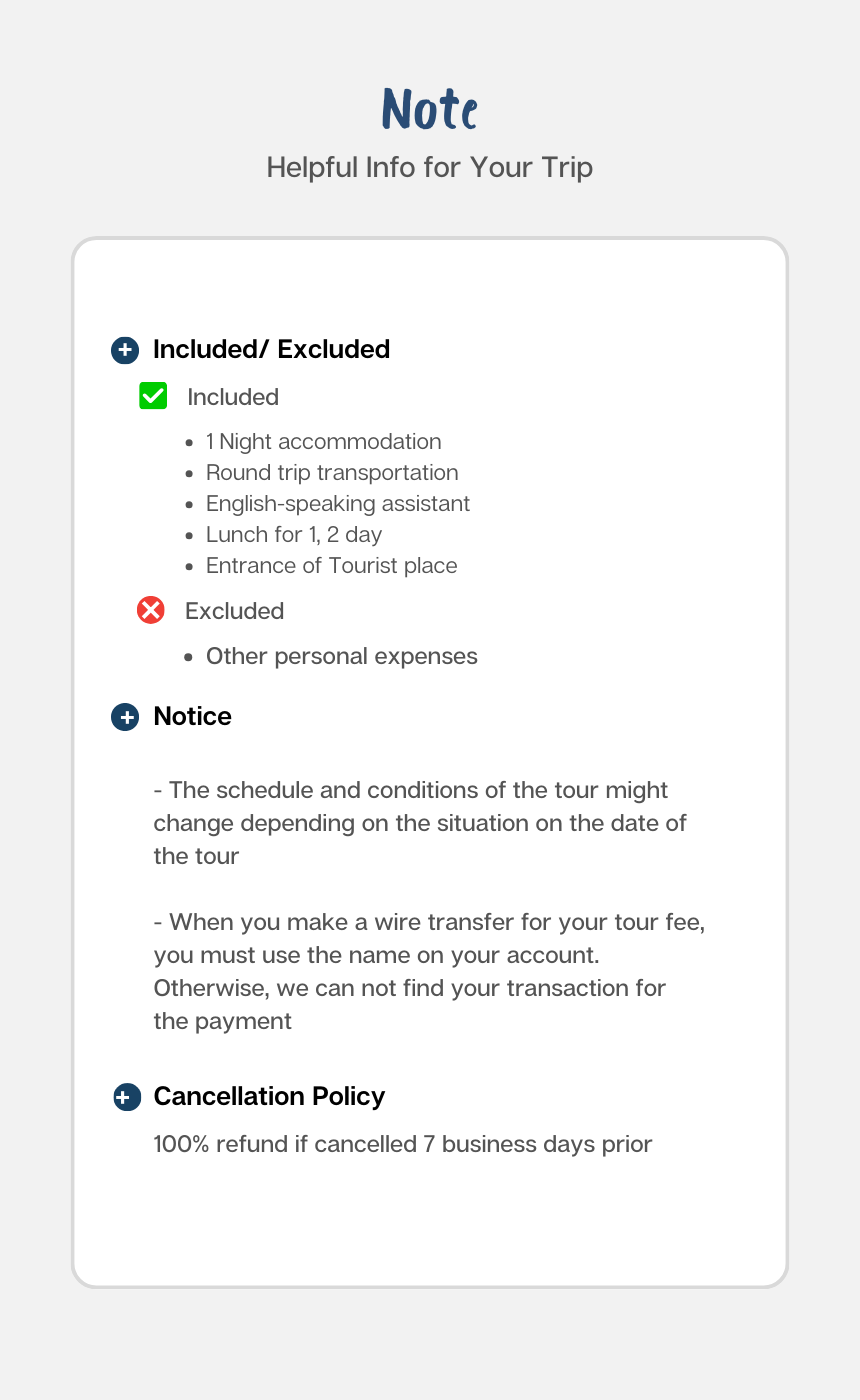860x1400 pixels.
Task: Expand the Included/ Excluded section heading
Action: pyautogui.click(x=271, y=349)
